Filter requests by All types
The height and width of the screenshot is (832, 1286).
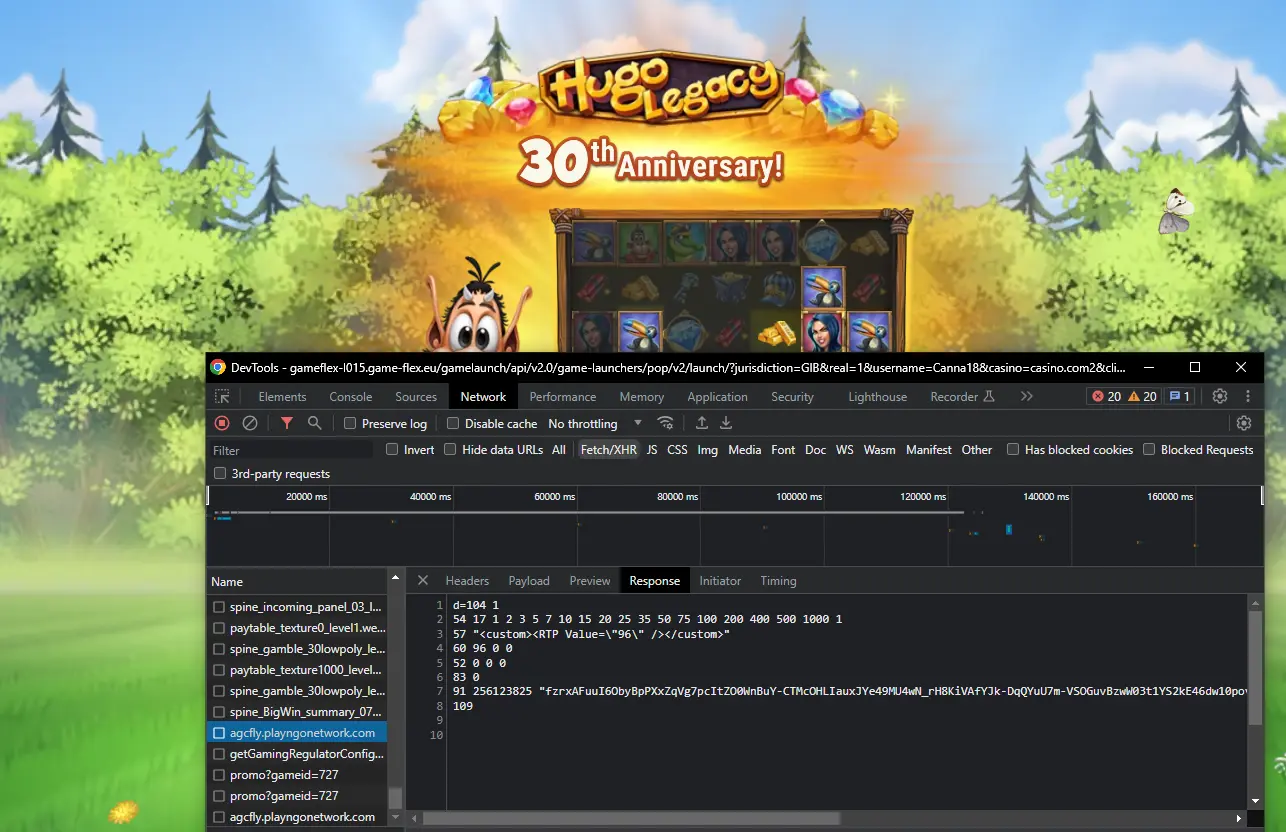(x=559, y=450)
